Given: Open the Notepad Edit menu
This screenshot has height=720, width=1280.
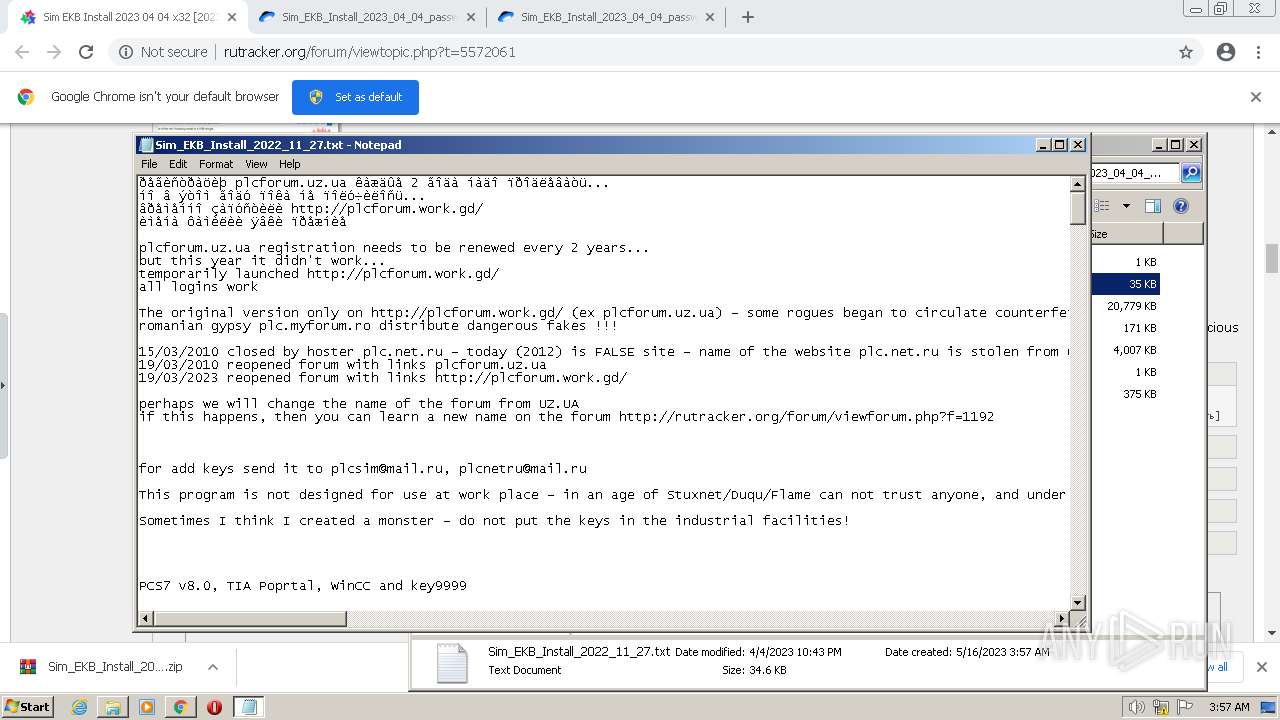Looking at the screenshot, I should 178,164.
